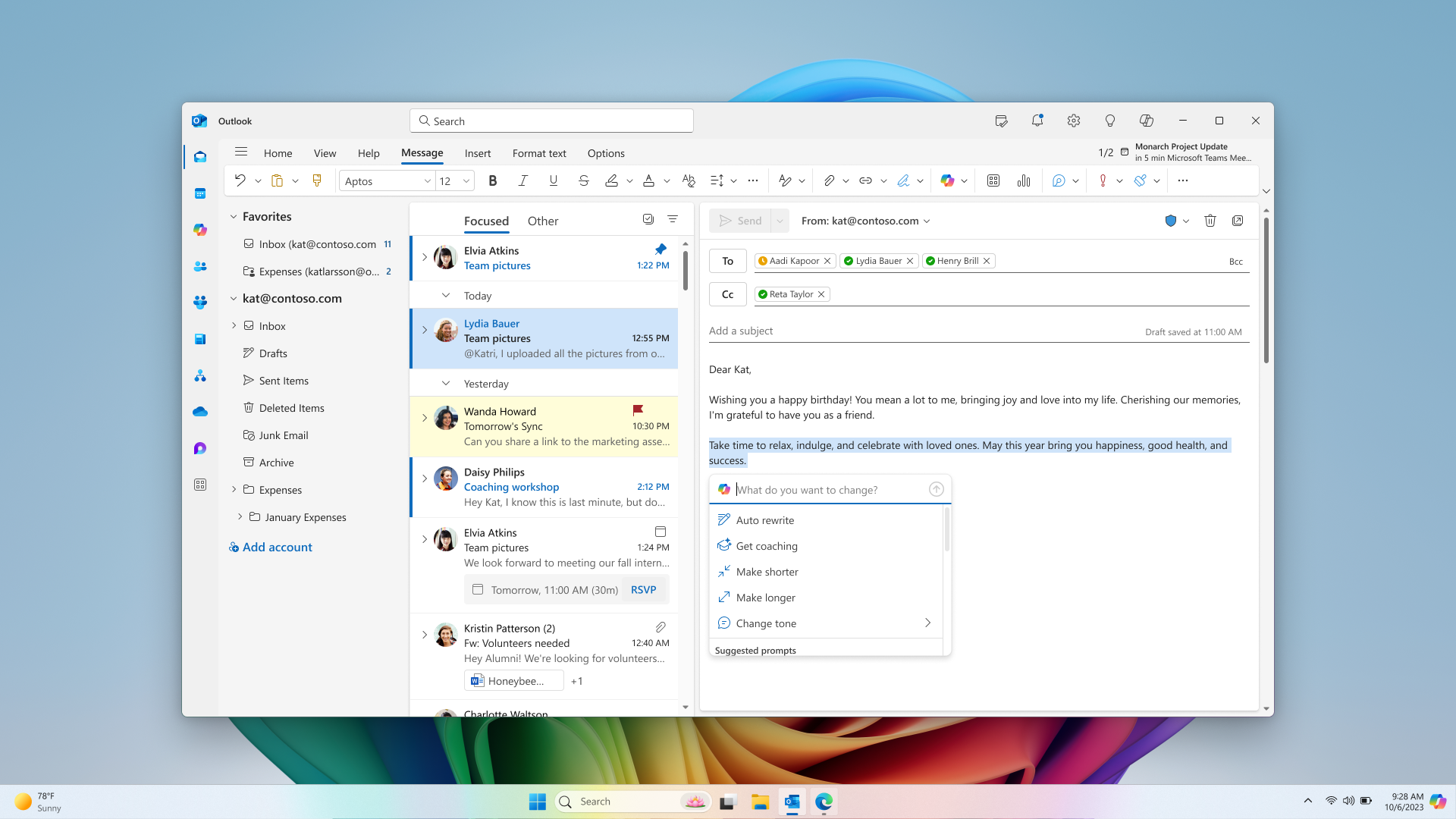Collapse the Favorites folder group
The width and height of the screenshot is (1456, 819).
[234, 217]
